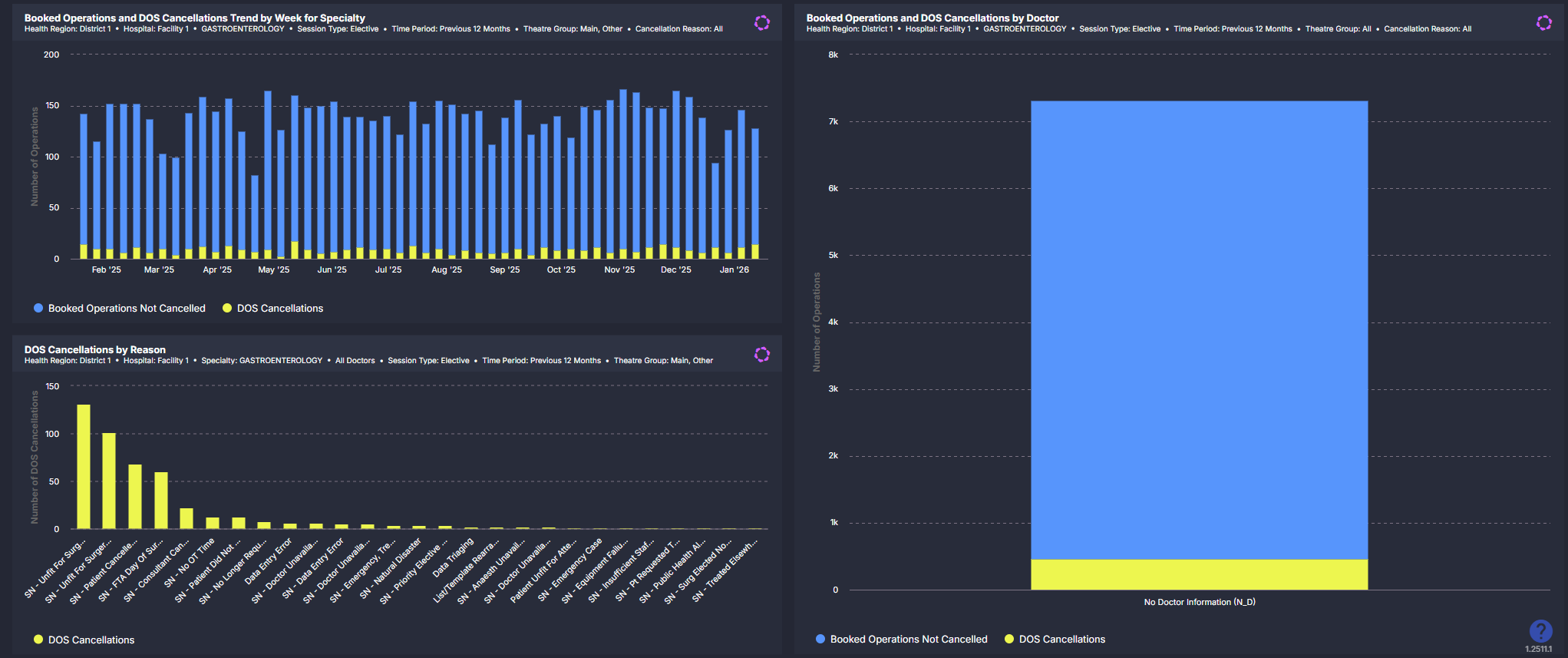Select the large blue No Doctor Information bar

1199,330
